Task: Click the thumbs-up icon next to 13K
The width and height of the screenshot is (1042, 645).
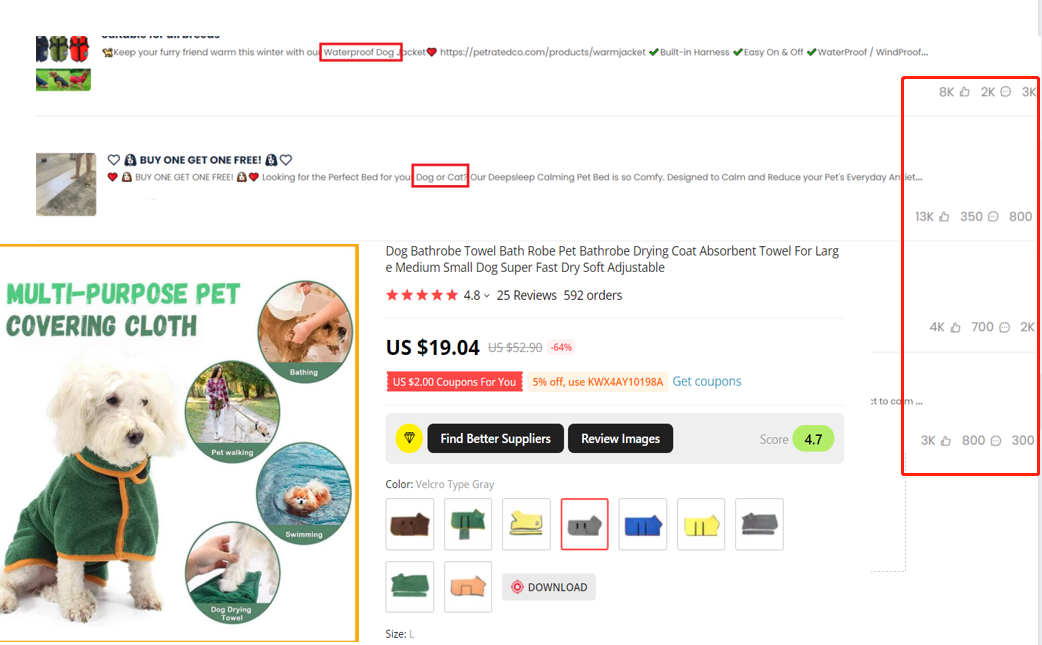Action: point(944,217)
